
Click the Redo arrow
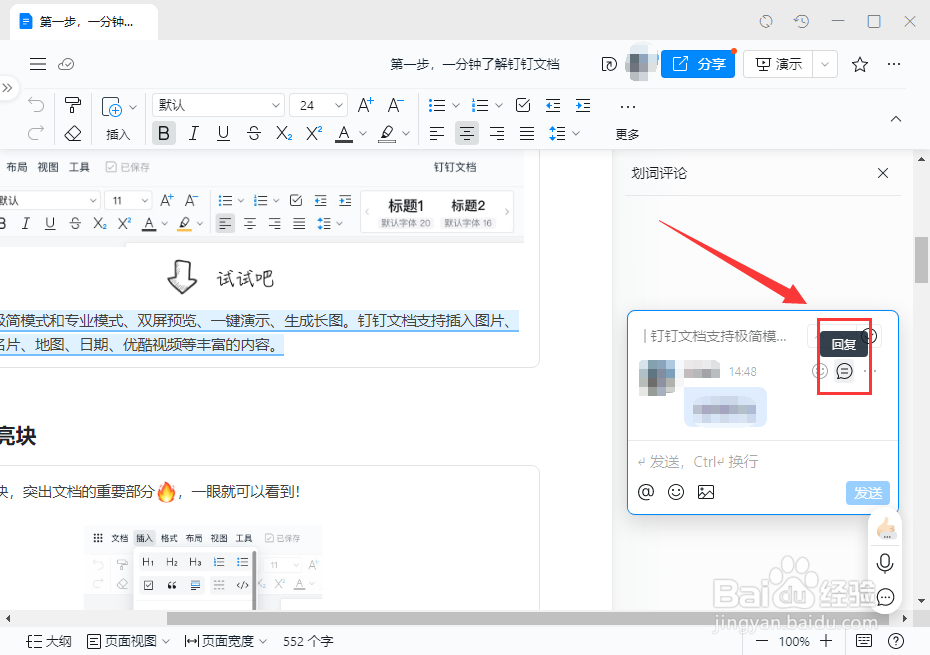tap(36, 133)
